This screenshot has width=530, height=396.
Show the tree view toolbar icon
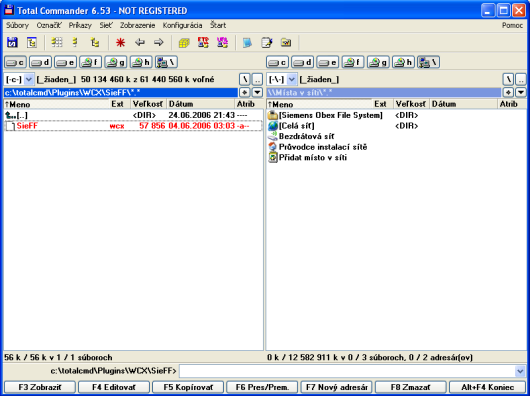[x=95, y=43]
